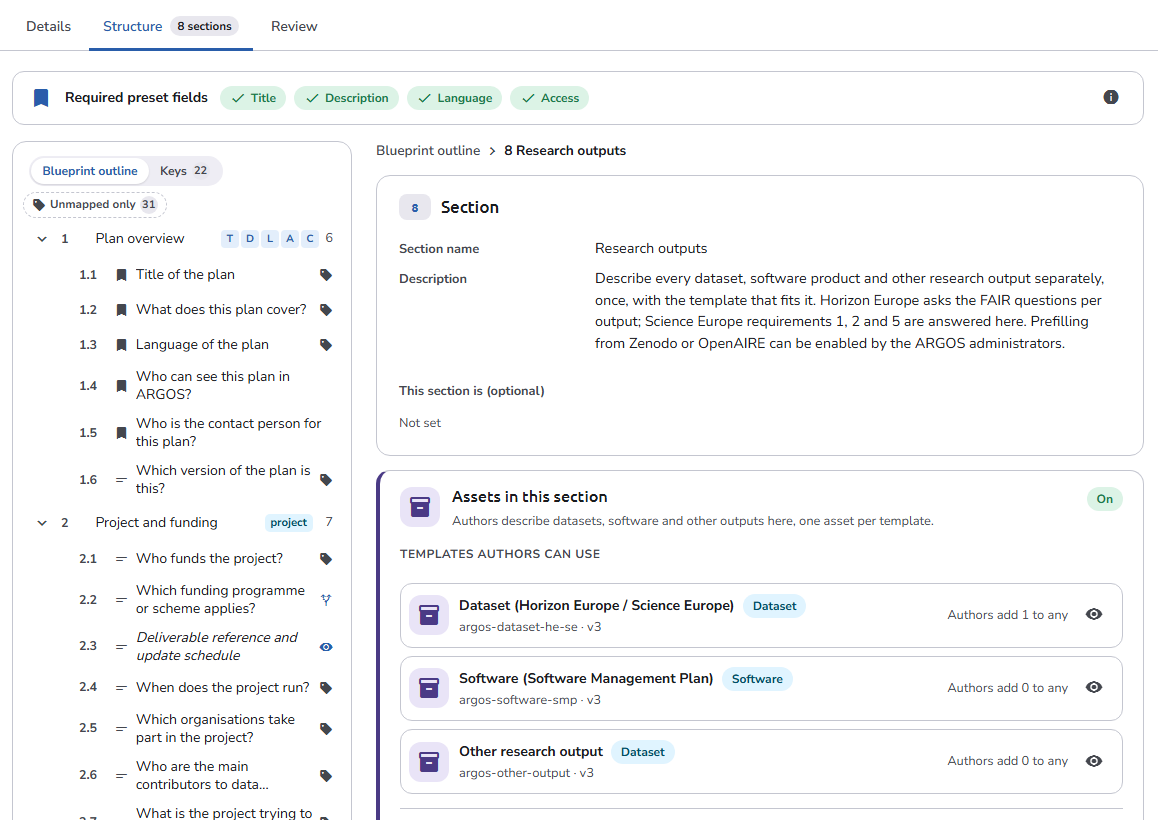The width and height of the screenshot is (1158, 820).
Task: Click the 8 sections badge
Action: (x=204, y=27)
